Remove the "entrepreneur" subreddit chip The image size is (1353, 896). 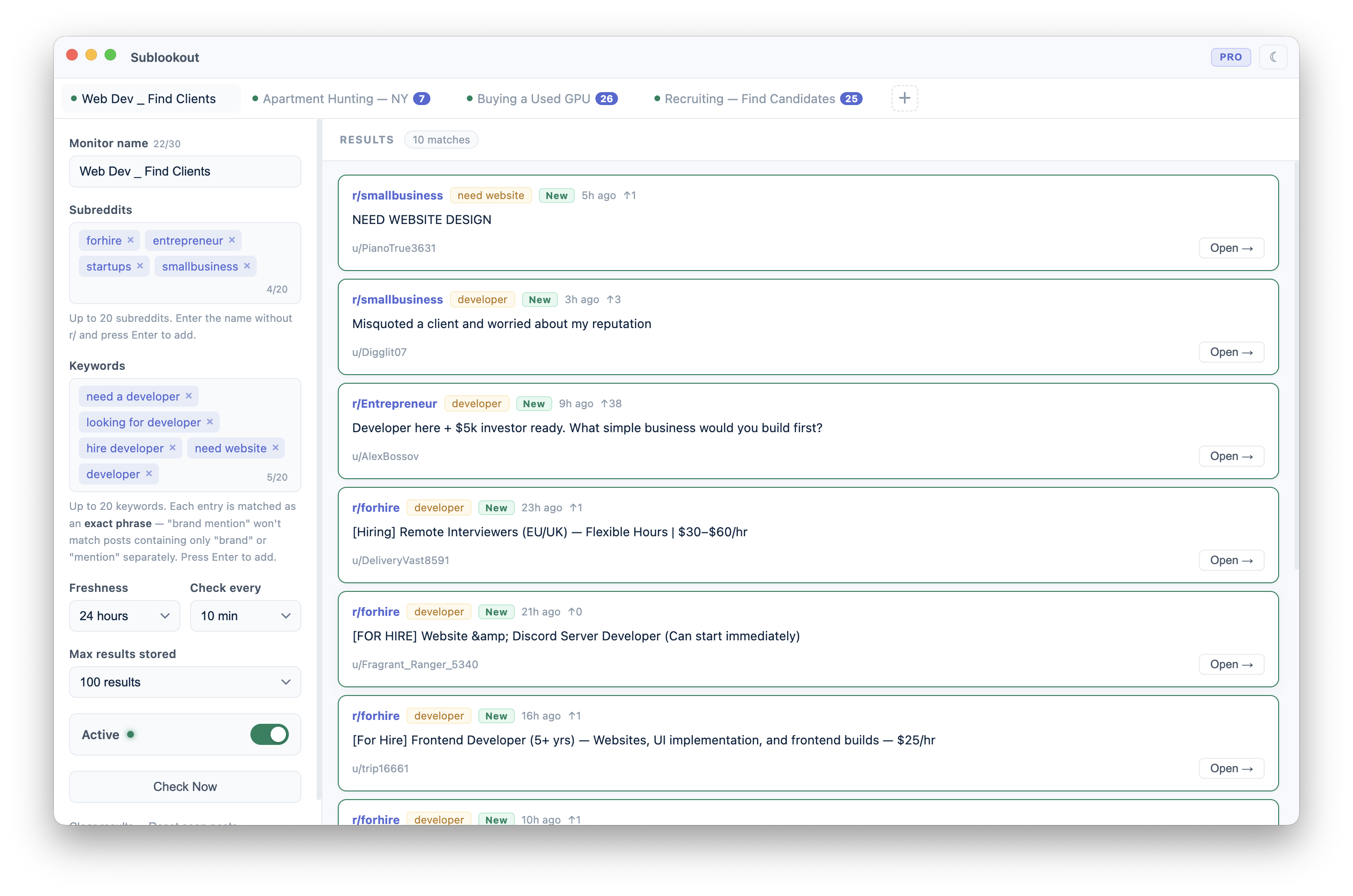[233, 240]
